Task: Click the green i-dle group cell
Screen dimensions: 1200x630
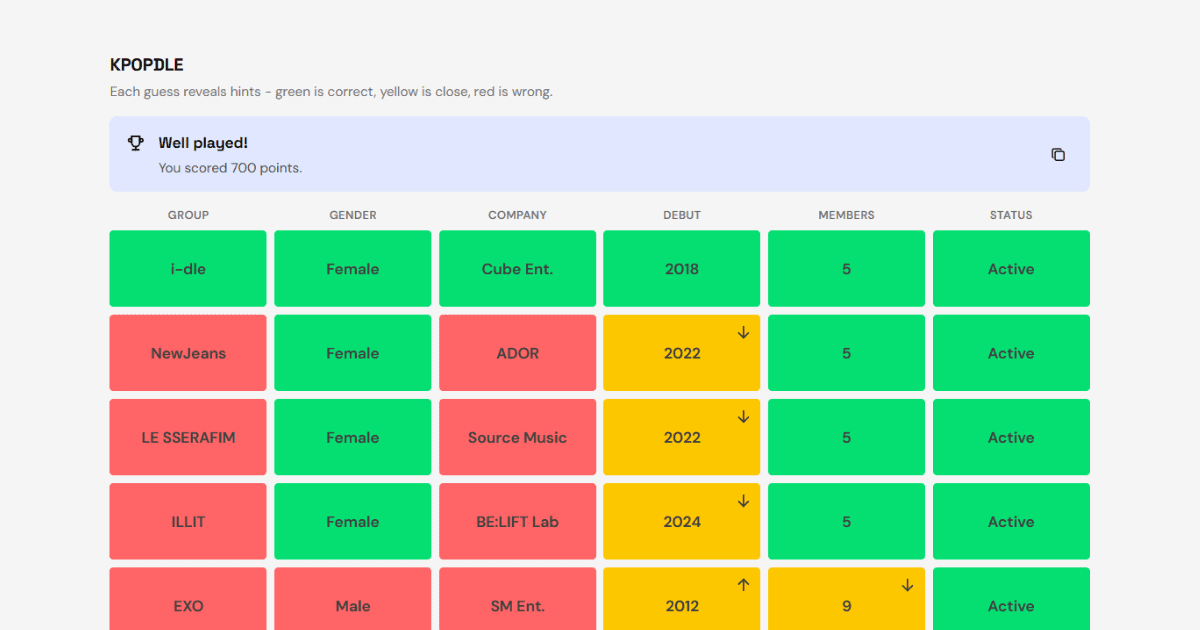Action: (x=188, y=269)
